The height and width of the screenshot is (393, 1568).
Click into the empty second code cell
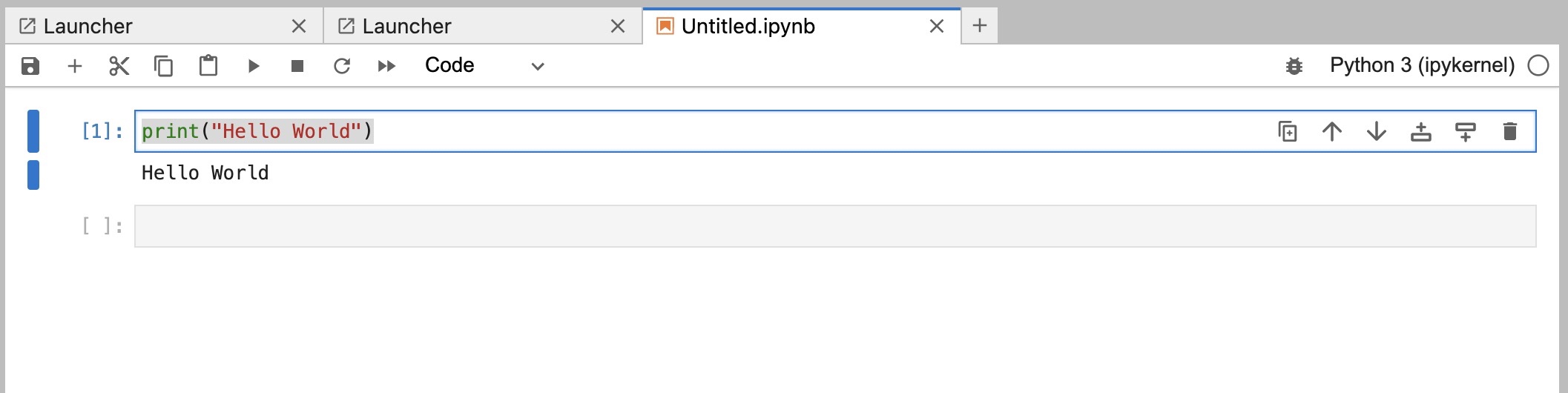tap(834, 226)
